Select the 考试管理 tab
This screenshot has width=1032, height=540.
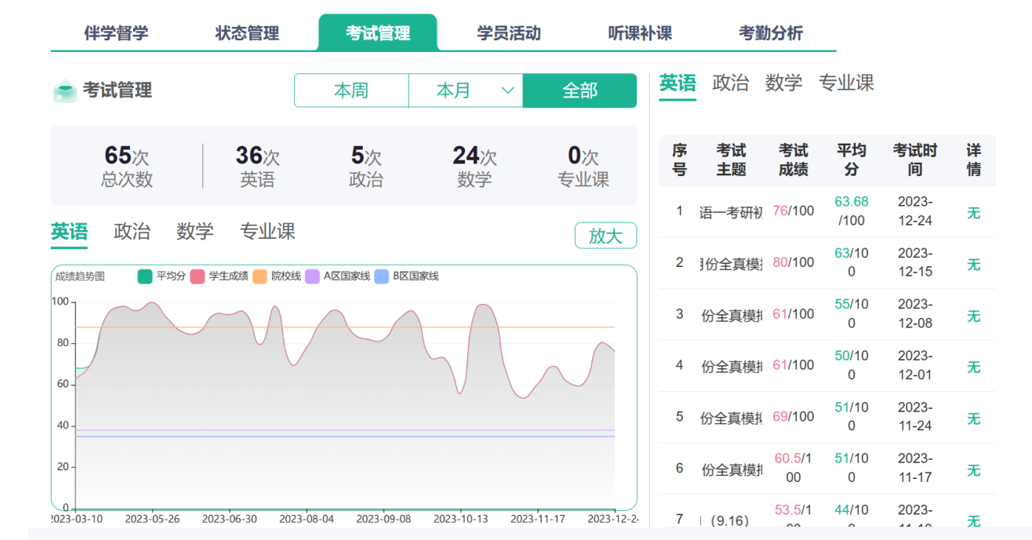pos(378,33)
